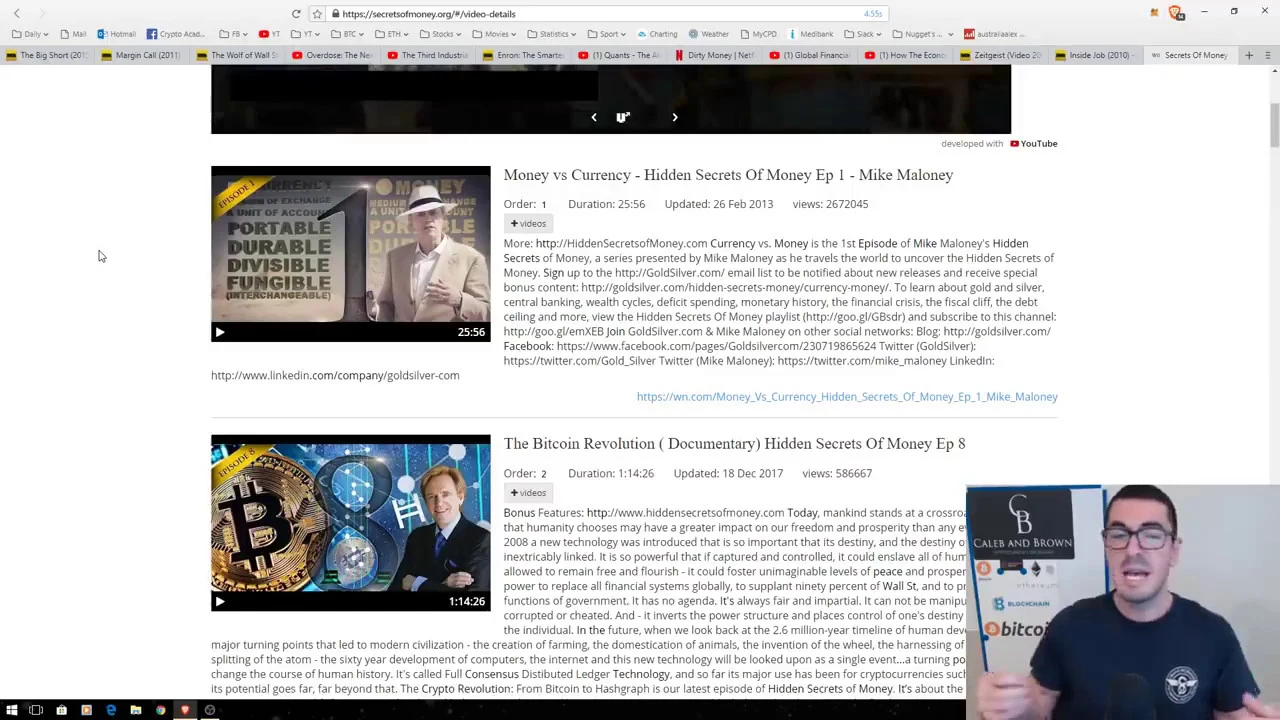
Task: Switch to the Margin Call (2011) tab
Action: click(141, 55)
